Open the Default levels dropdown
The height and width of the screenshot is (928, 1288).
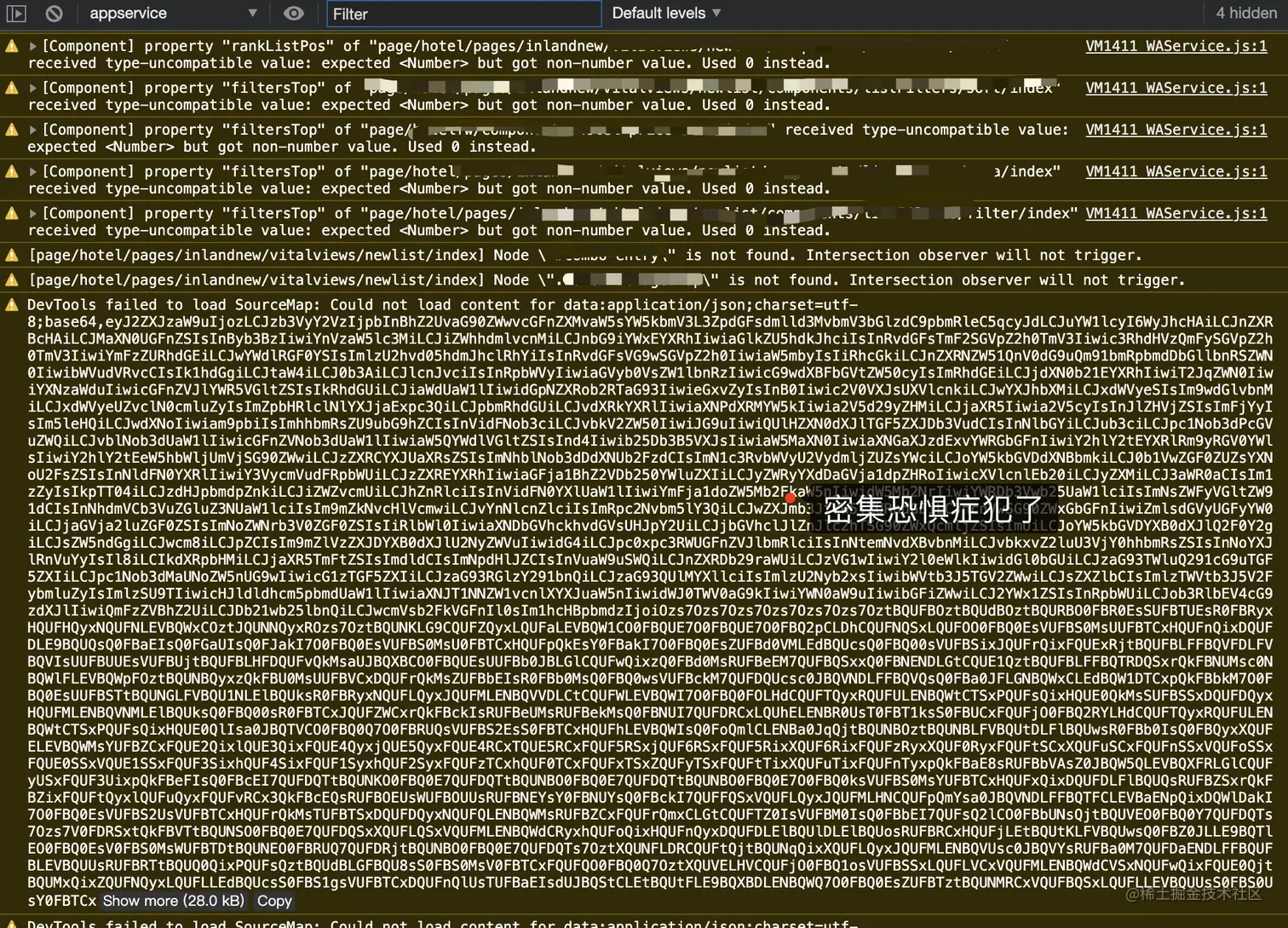point(667,14)
